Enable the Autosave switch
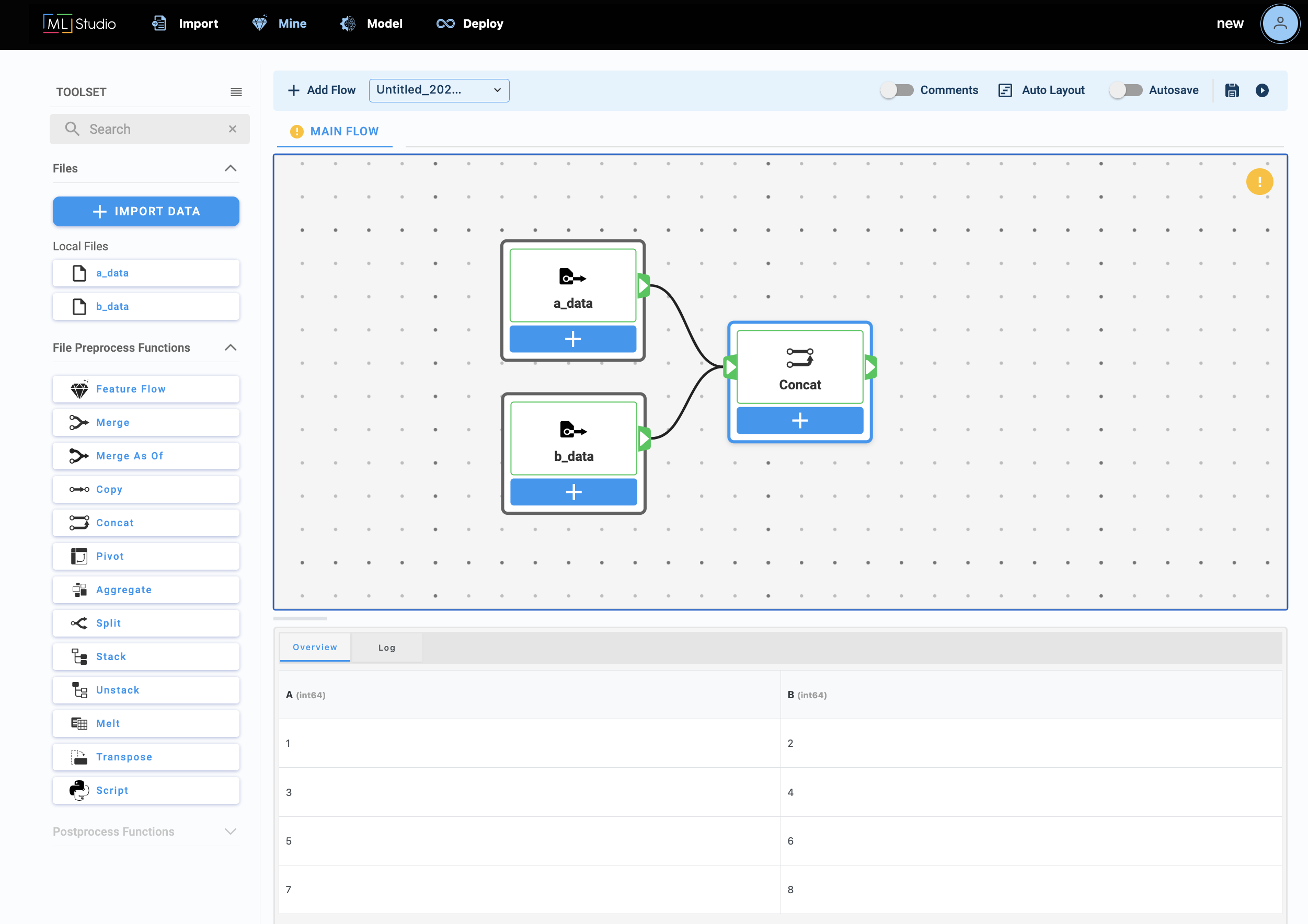The height and width of the screenshot is (924, 1308). click(x=1125, y=90)
